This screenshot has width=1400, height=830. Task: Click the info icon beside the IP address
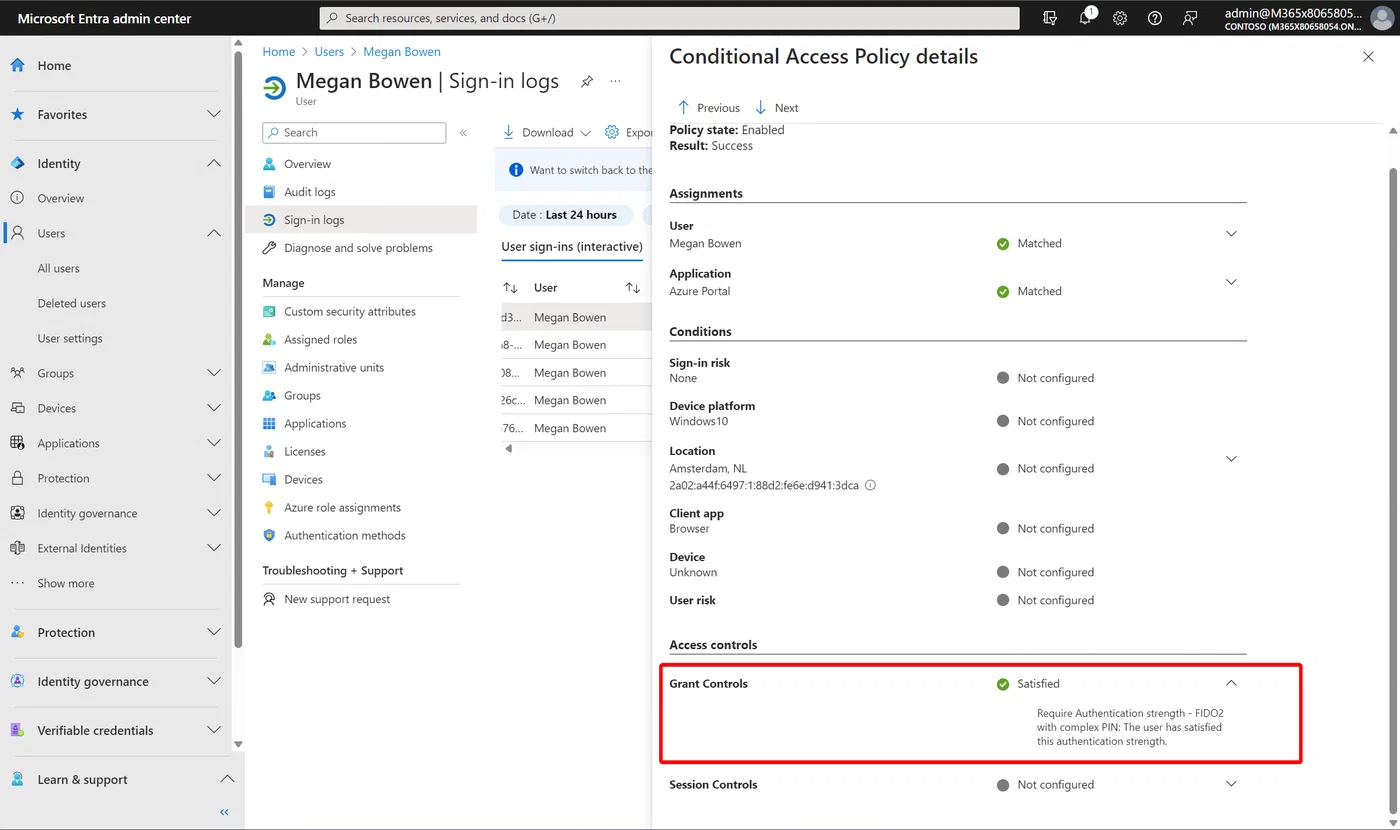tap(870, 485)
